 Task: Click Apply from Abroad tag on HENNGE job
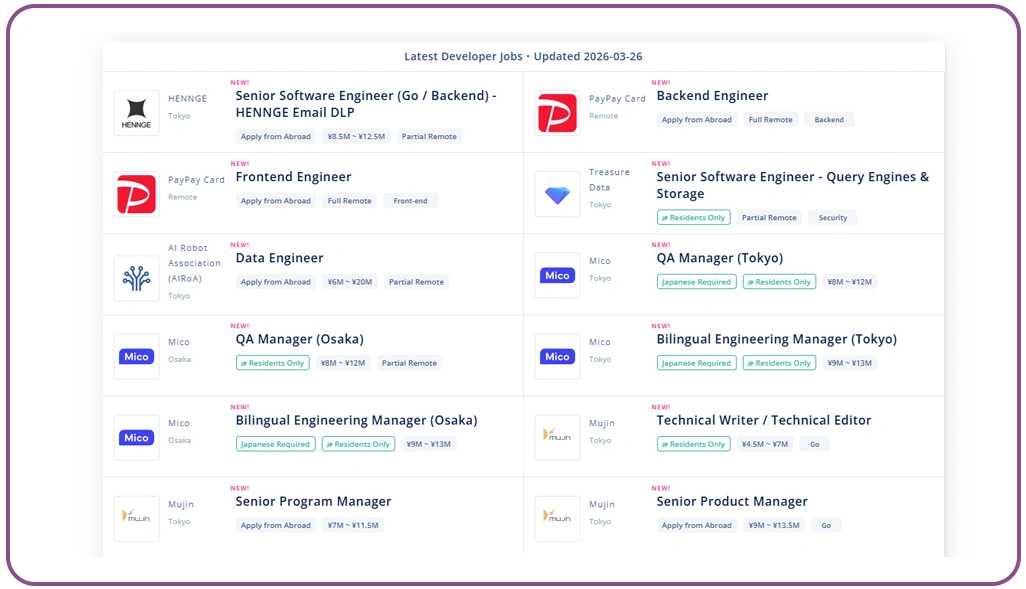click(x=275, y=137)
